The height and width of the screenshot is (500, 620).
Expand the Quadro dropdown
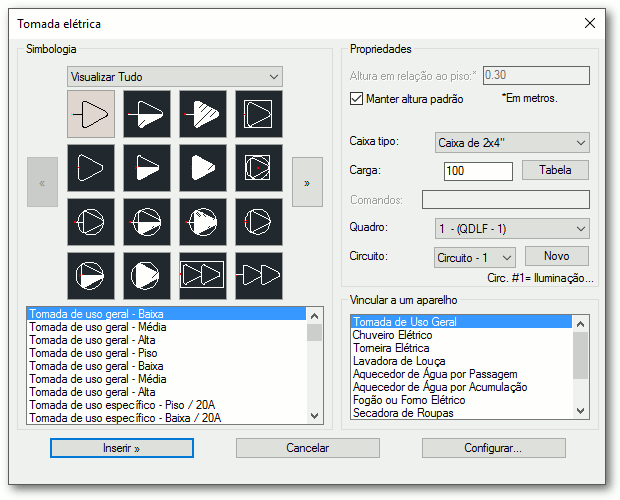(512, 228)
